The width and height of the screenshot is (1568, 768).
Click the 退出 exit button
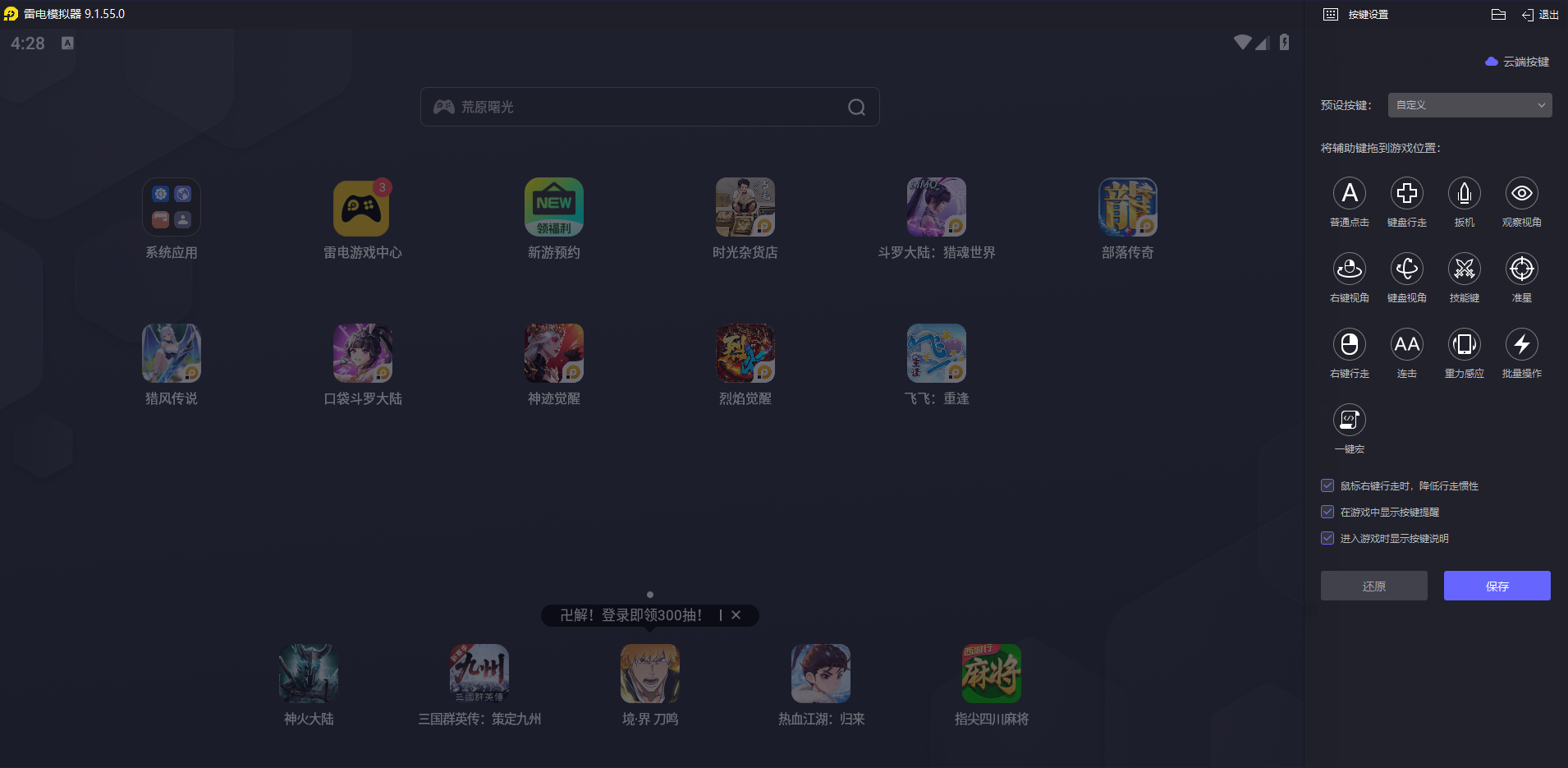pyautogui.click(x=1540, y=15)
